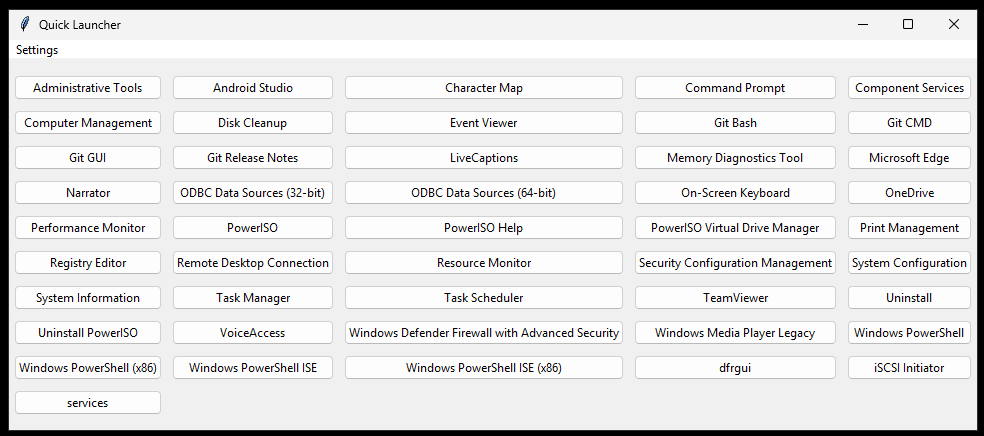Viewport: 984px width, 436px height.
Task: Open the On-Screen Keyboard
Action: [735, 193]
